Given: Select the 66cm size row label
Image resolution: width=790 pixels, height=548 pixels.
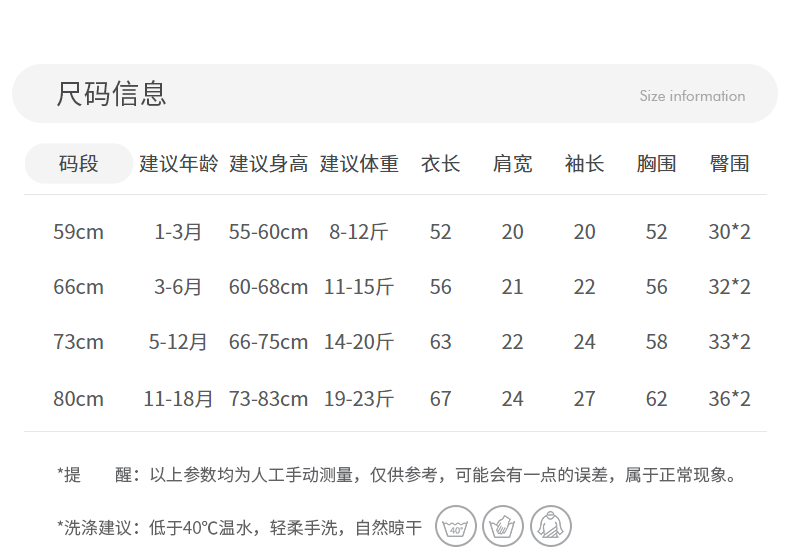Looking at the screenshot, I should pyautogui.click(x=79, y=287).
